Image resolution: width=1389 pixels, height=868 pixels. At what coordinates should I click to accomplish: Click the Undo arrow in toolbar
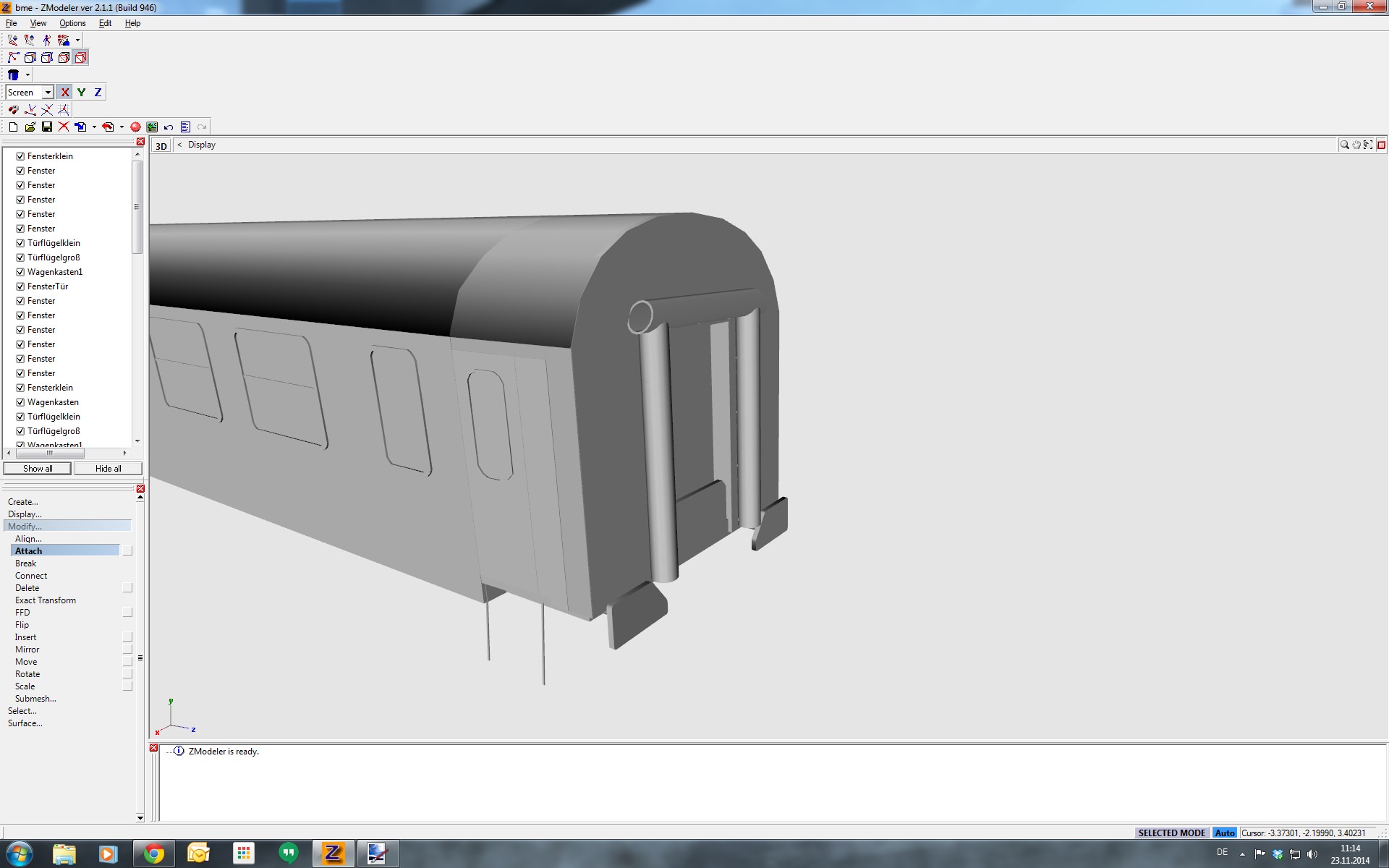pyautogui.click(x=169, y=127)
